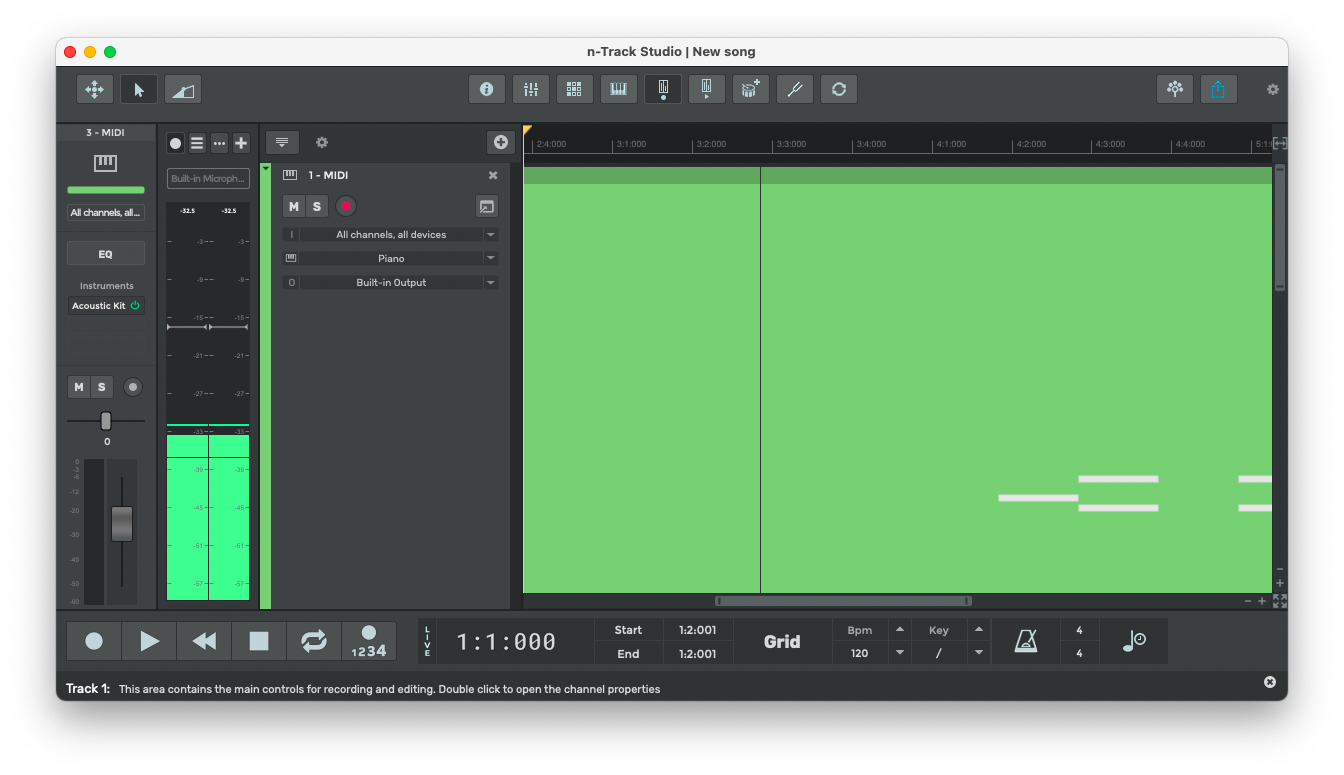Rewind to the song start
The width and height of the screenshot is (1344, 775).
click(204, 641)
